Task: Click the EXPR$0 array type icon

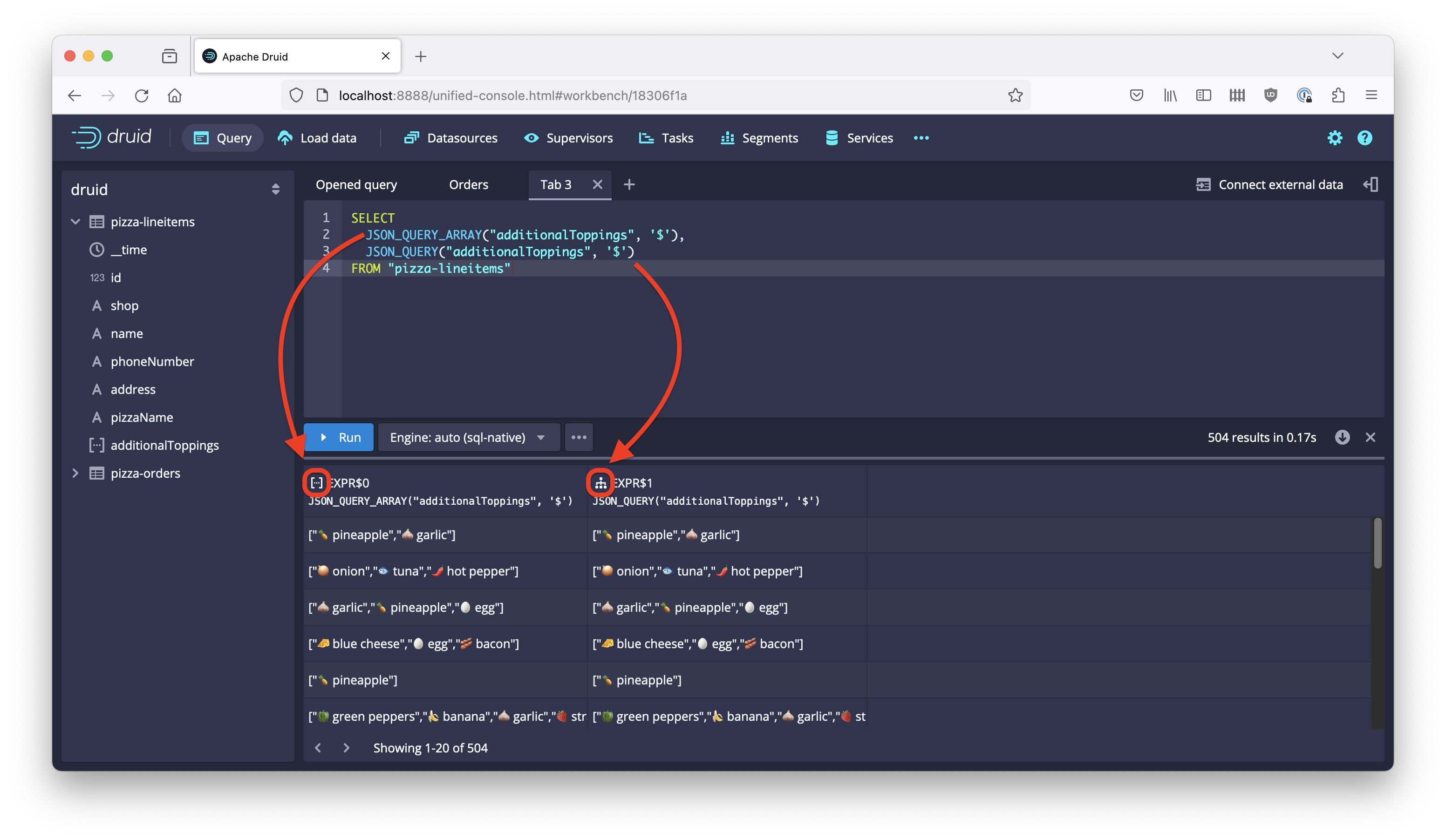Action: [x=317, y=483]
